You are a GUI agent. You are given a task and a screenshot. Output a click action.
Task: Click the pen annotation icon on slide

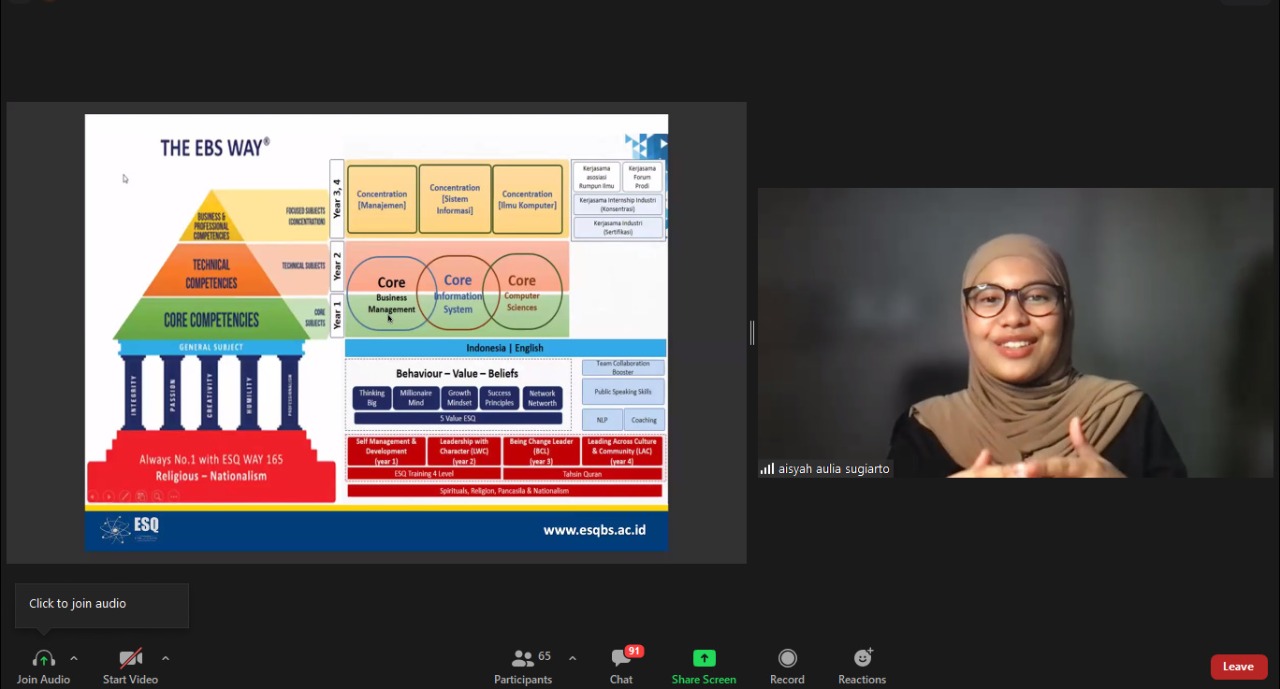tap(125, 496)
